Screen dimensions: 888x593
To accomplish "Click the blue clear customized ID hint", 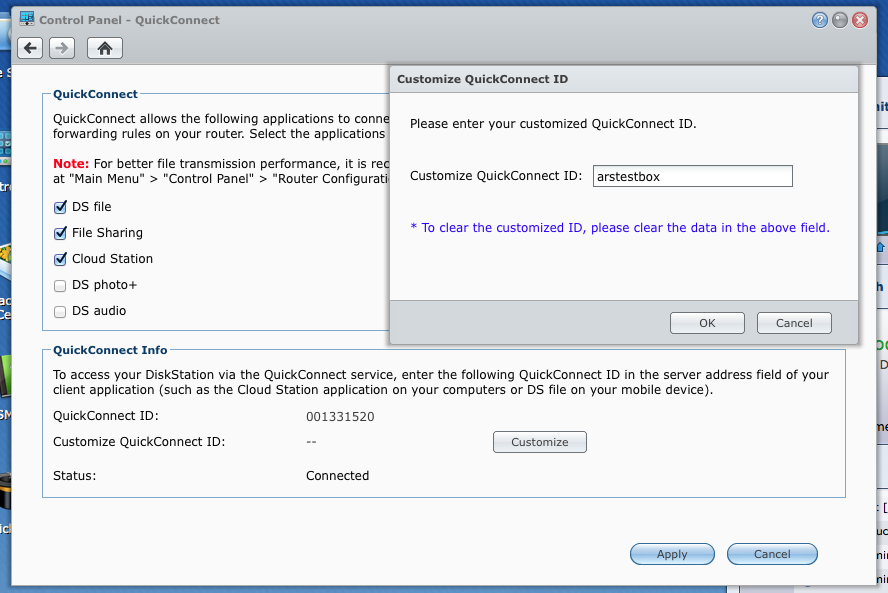I will 620,228.
